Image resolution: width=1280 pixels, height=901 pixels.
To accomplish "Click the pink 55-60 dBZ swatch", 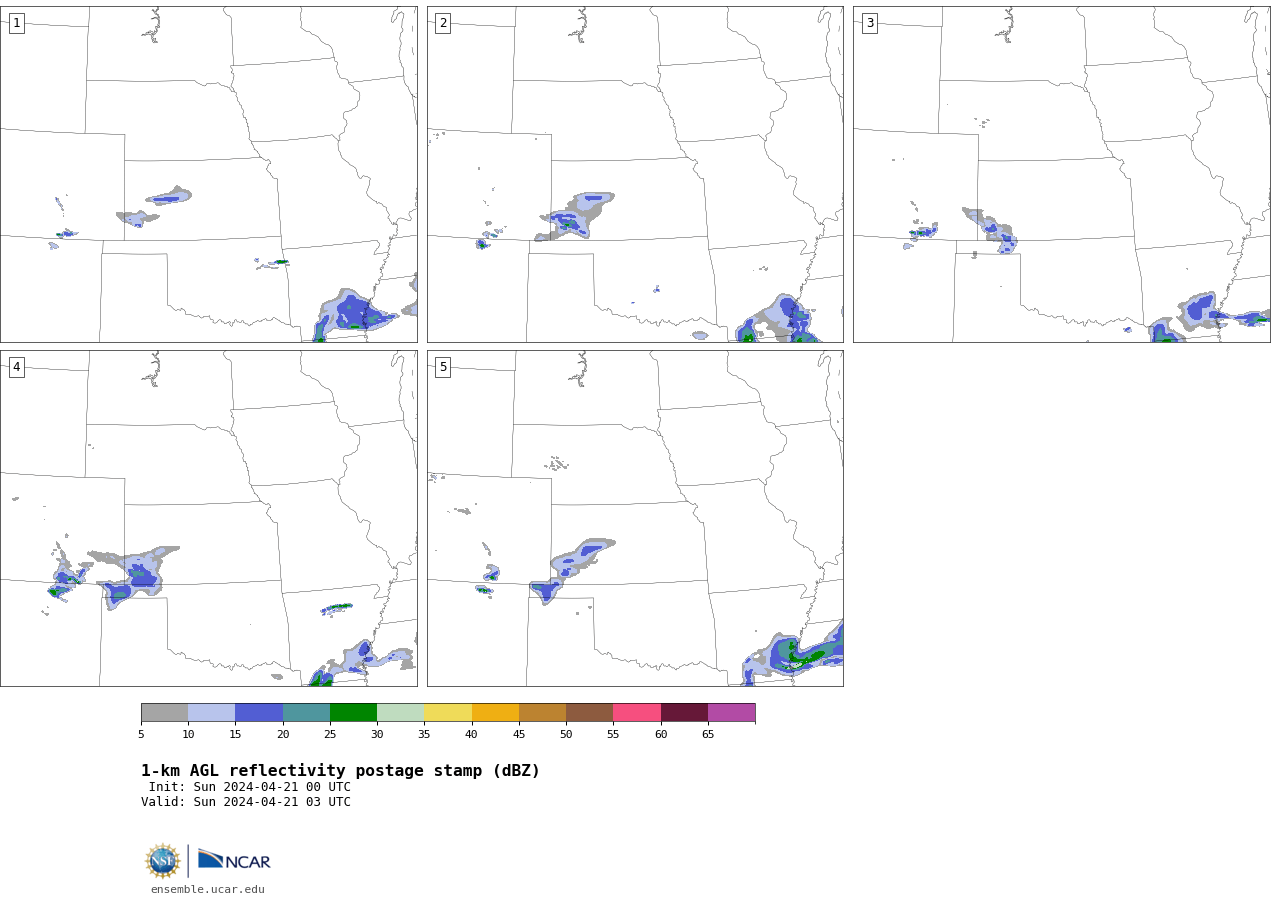I will coord(637,712).
